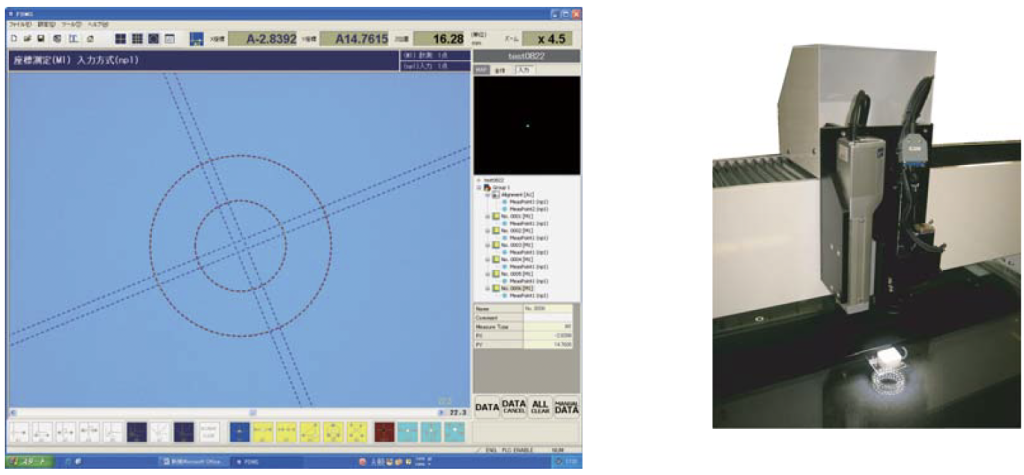Click the left arrow of horizontal scrollbar
The height and width of the screenshot is (475, 1024).
click(x=13, y=413)
